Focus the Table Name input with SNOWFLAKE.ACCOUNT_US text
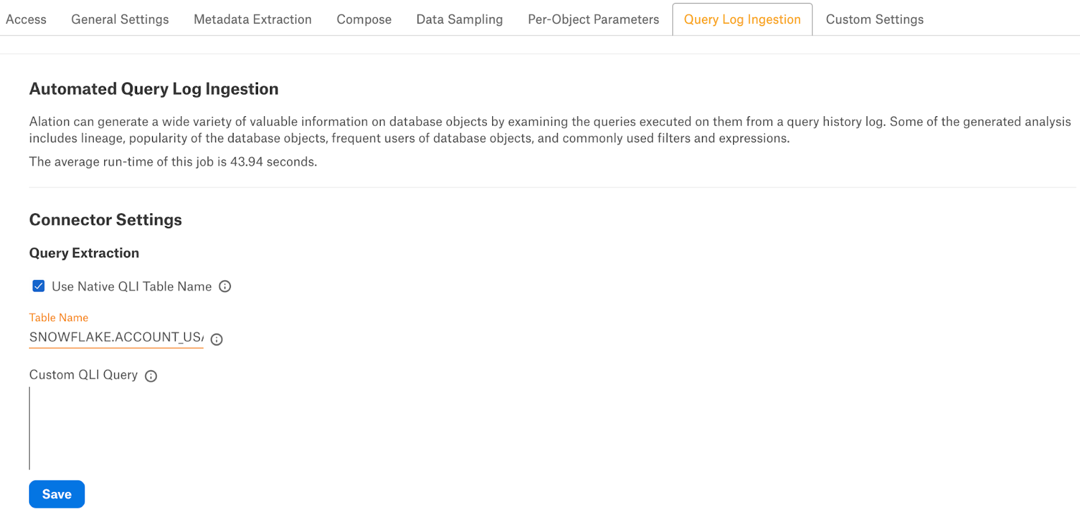 click(116, 338)
